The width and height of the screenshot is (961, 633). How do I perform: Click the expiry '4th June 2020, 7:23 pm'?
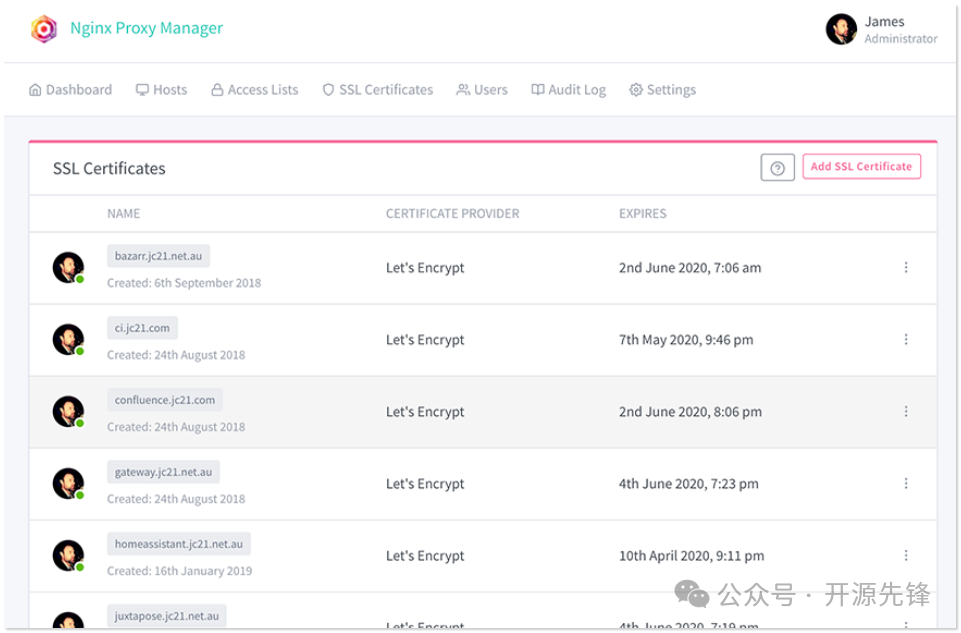point(688,484)
